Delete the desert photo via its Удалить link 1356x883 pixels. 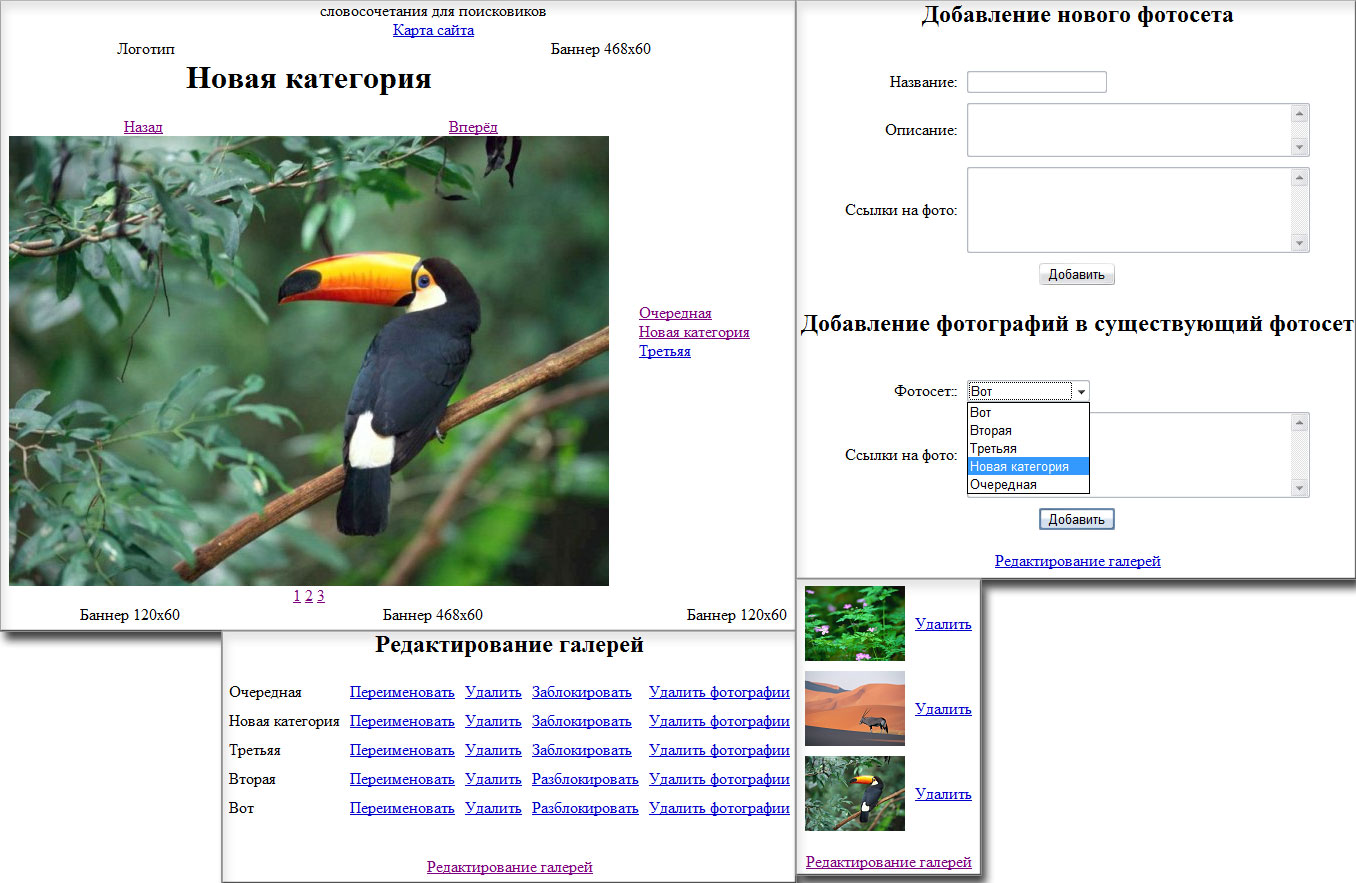tap(942, 708)
